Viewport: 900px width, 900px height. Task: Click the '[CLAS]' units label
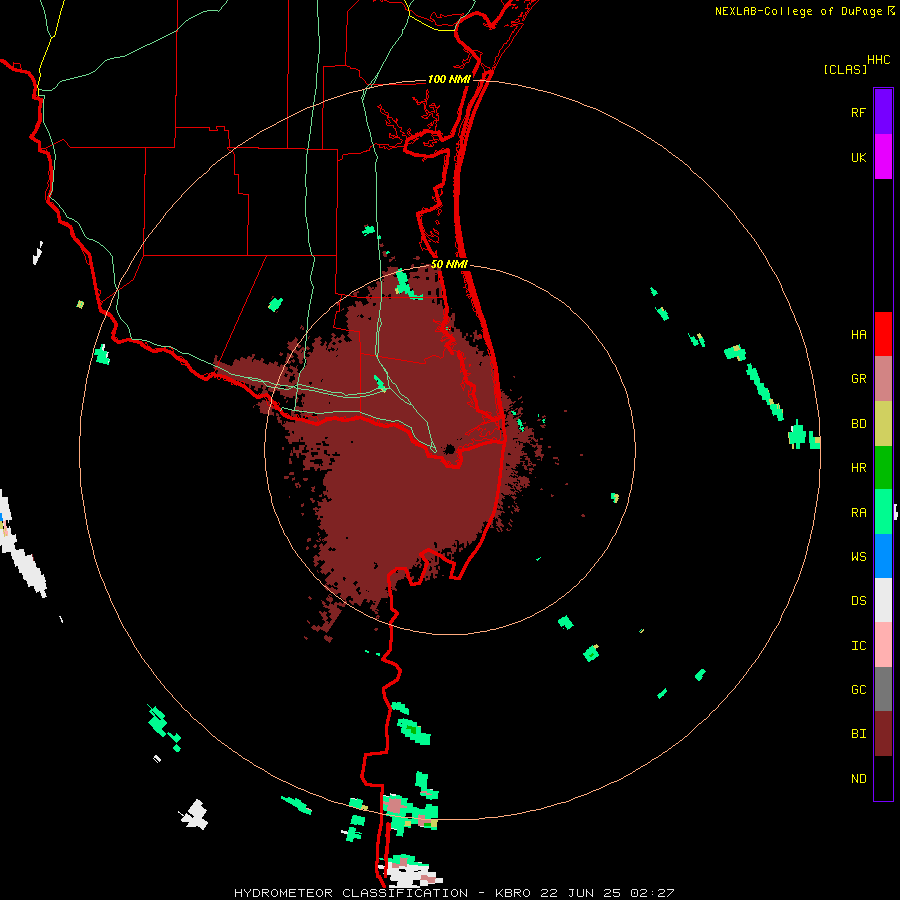[845, 69]
